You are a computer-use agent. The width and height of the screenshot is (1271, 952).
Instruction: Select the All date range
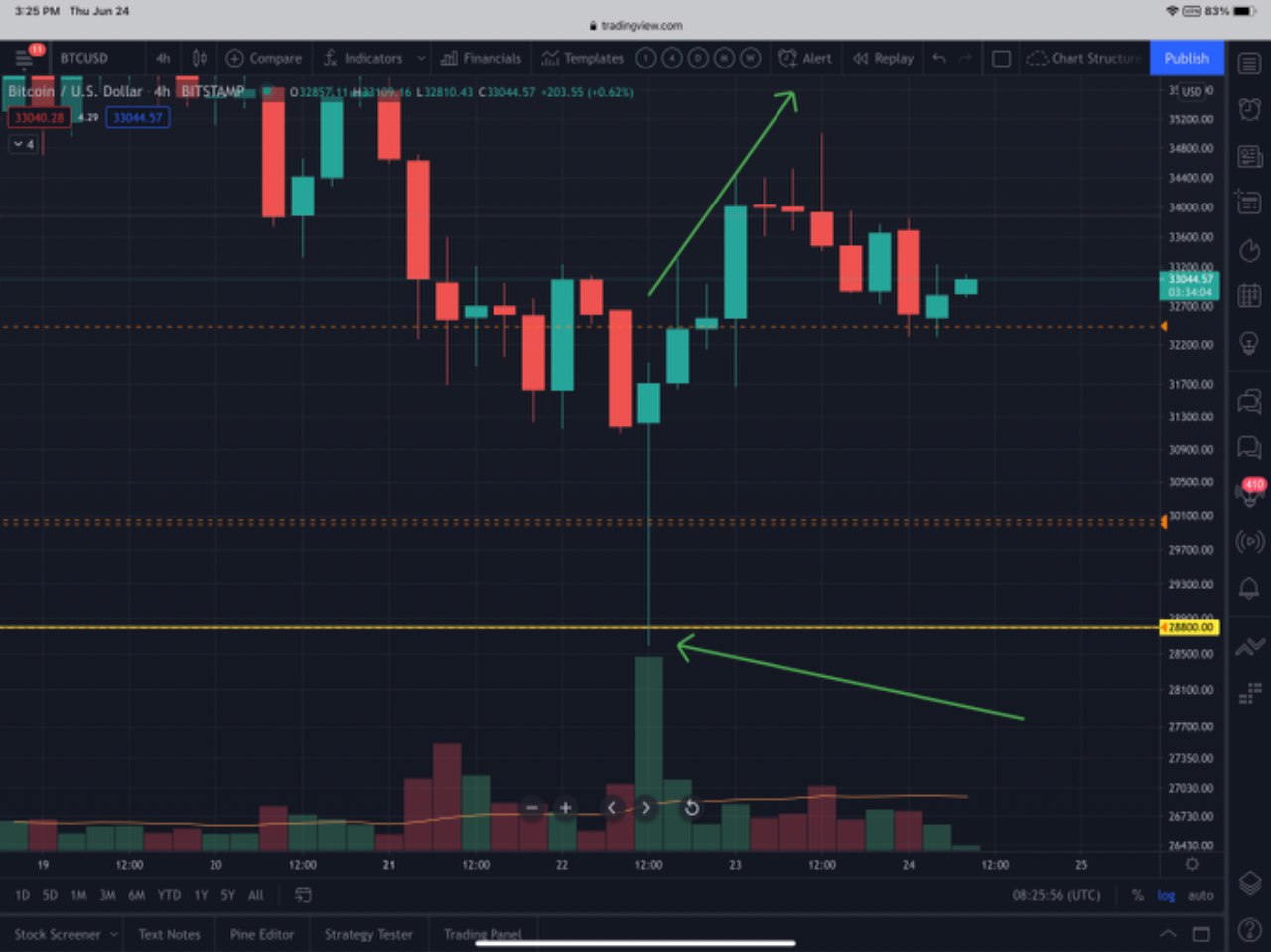click(255, 895)
